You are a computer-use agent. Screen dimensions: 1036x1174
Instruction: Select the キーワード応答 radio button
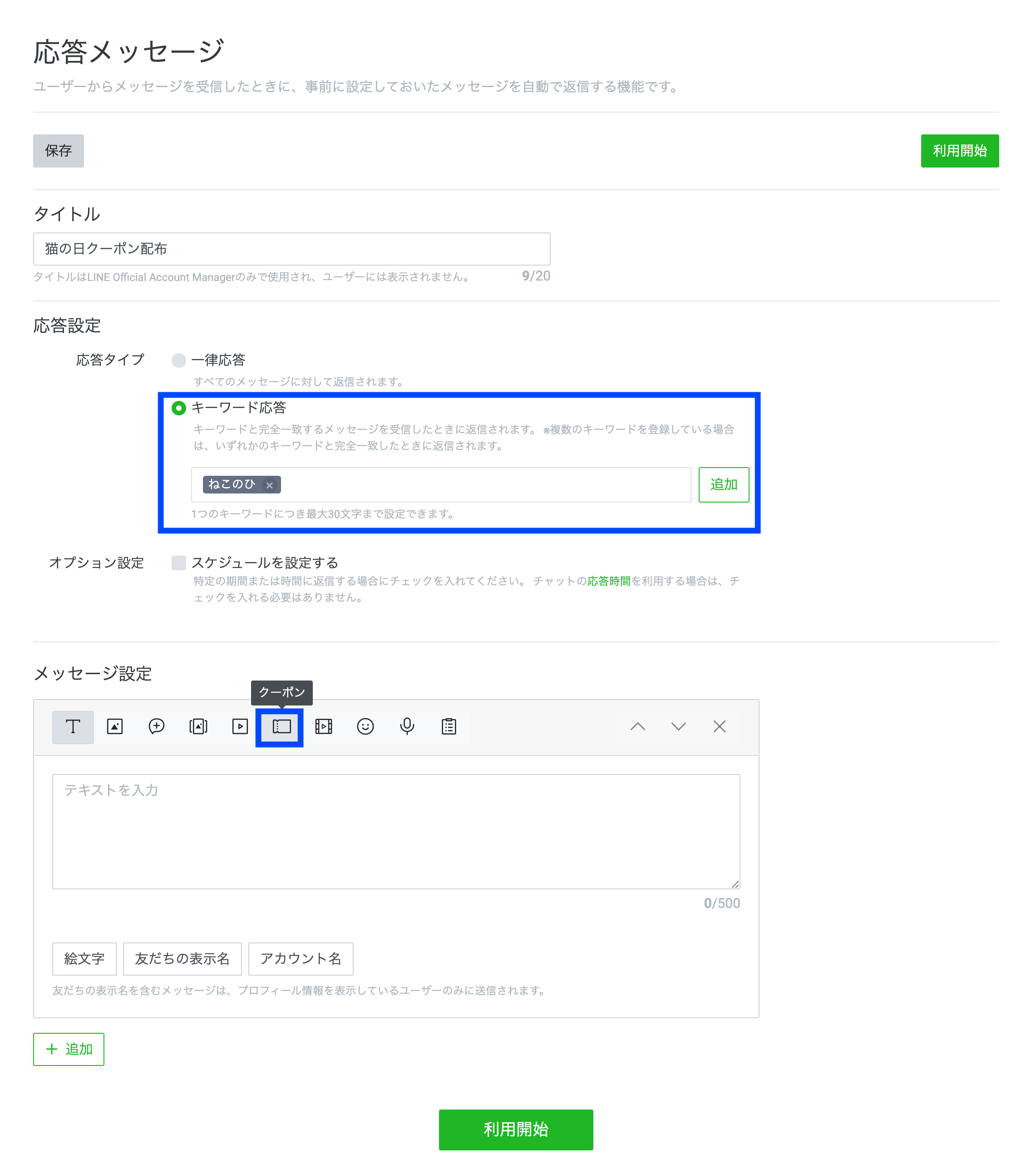[x=178, y=408]
